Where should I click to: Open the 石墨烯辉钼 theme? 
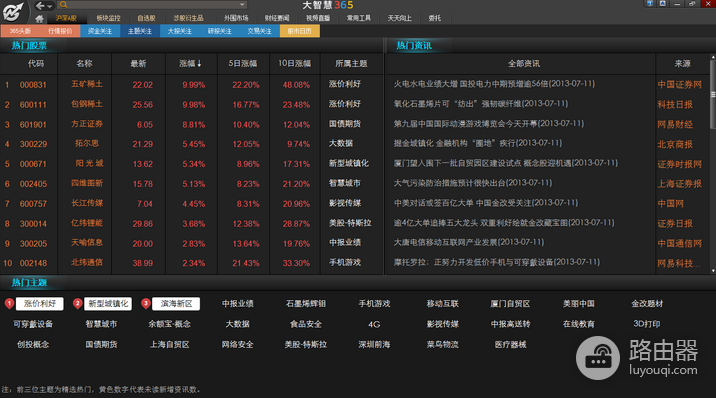point(305,304)
